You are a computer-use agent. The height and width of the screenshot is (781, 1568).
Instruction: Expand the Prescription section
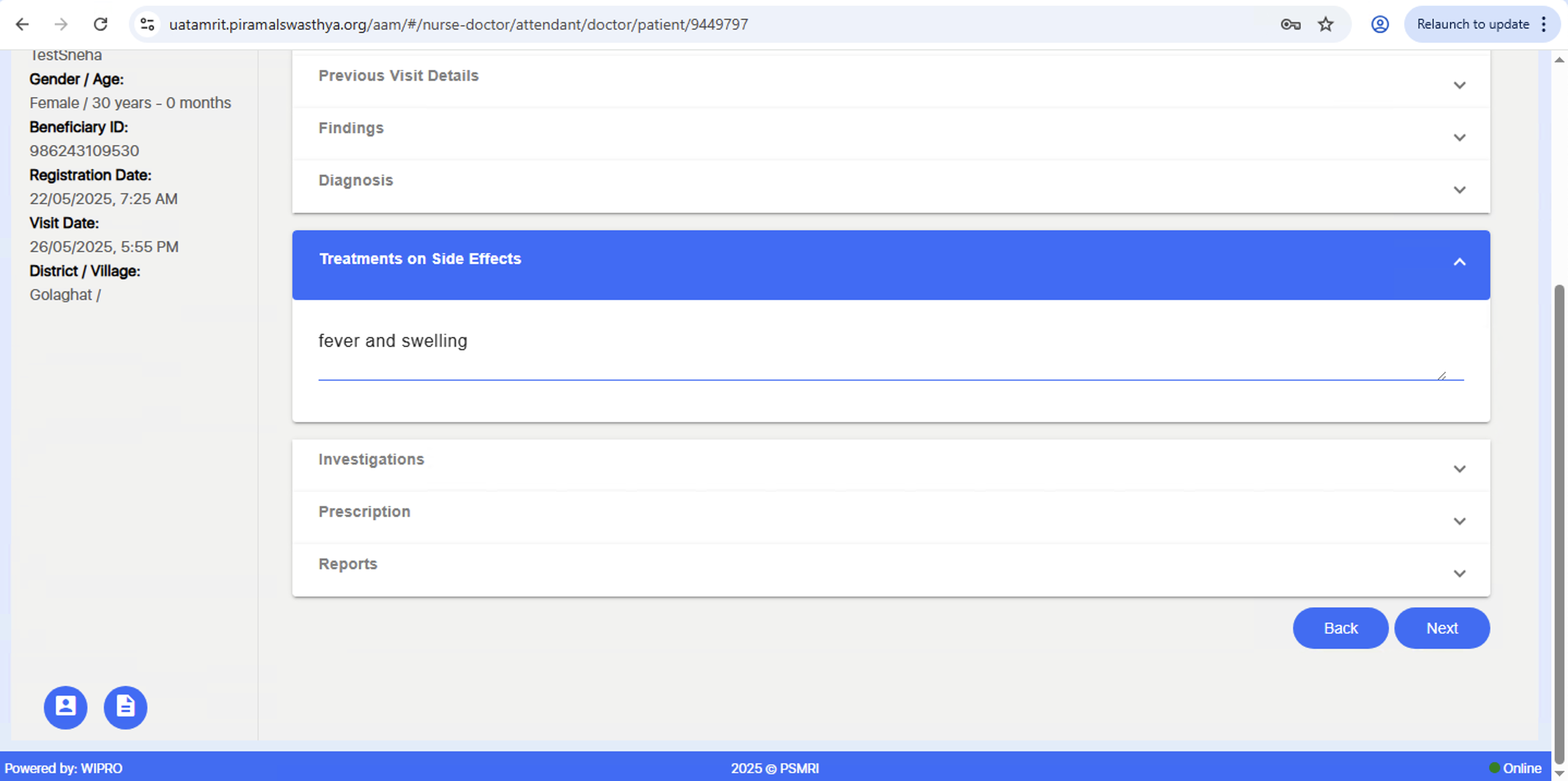pyautogui.click(x=891, y=518)
